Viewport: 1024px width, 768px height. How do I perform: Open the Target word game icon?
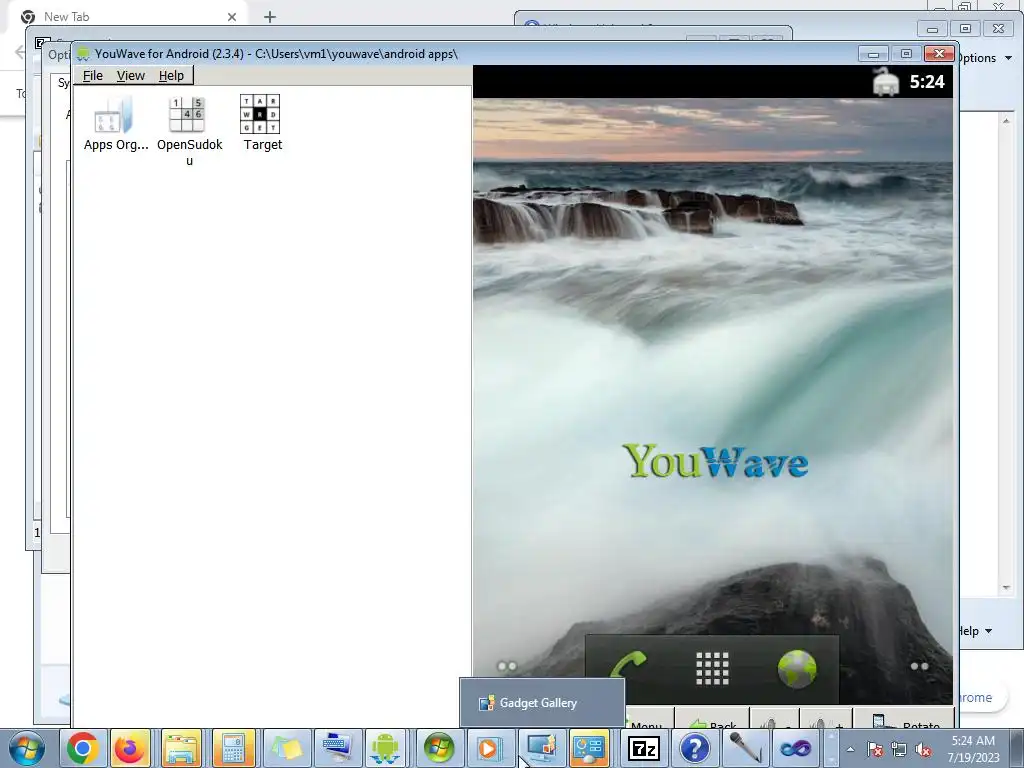[x=262, y=124]
